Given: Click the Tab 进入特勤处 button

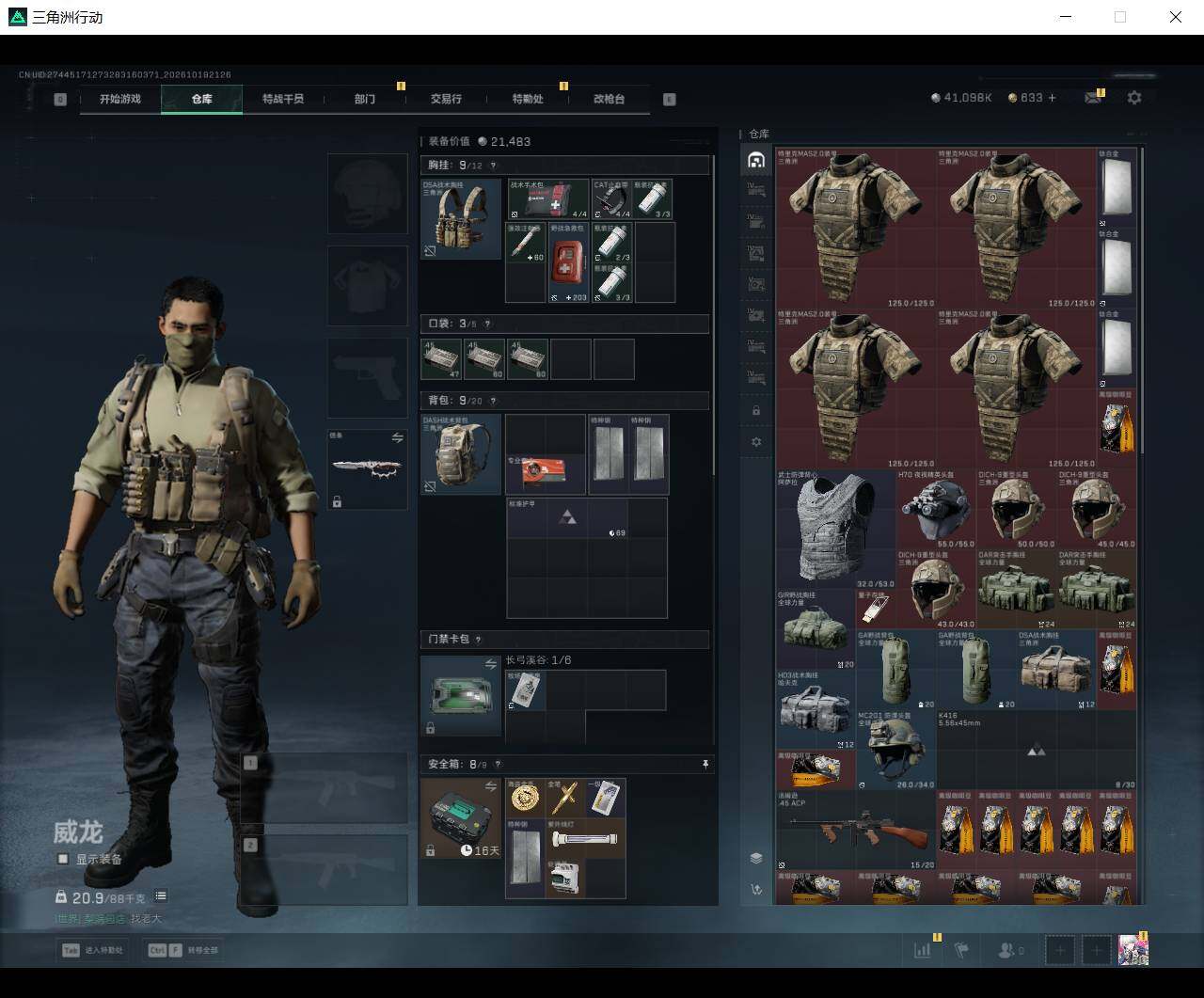Looking at the screenshot, I should [93, 950].
